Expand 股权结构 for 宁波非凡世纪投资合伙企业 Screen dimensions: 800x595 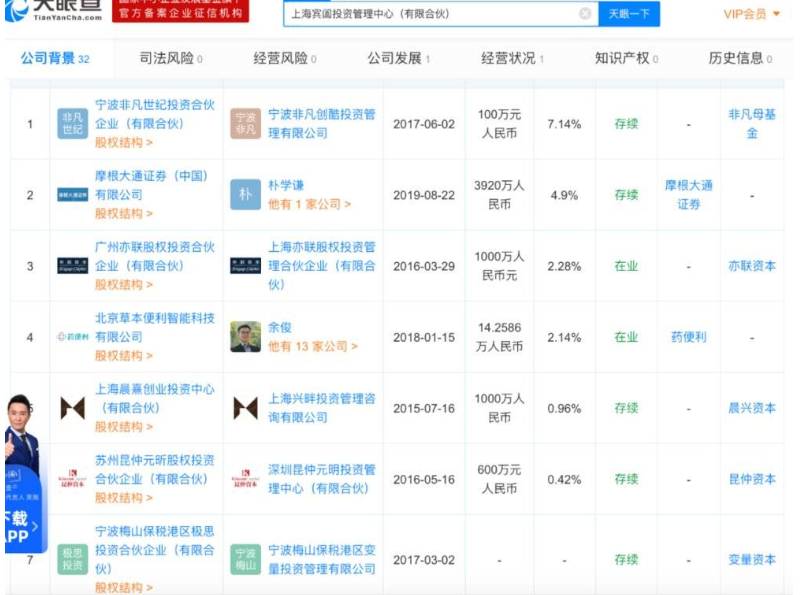click(123, 142)
